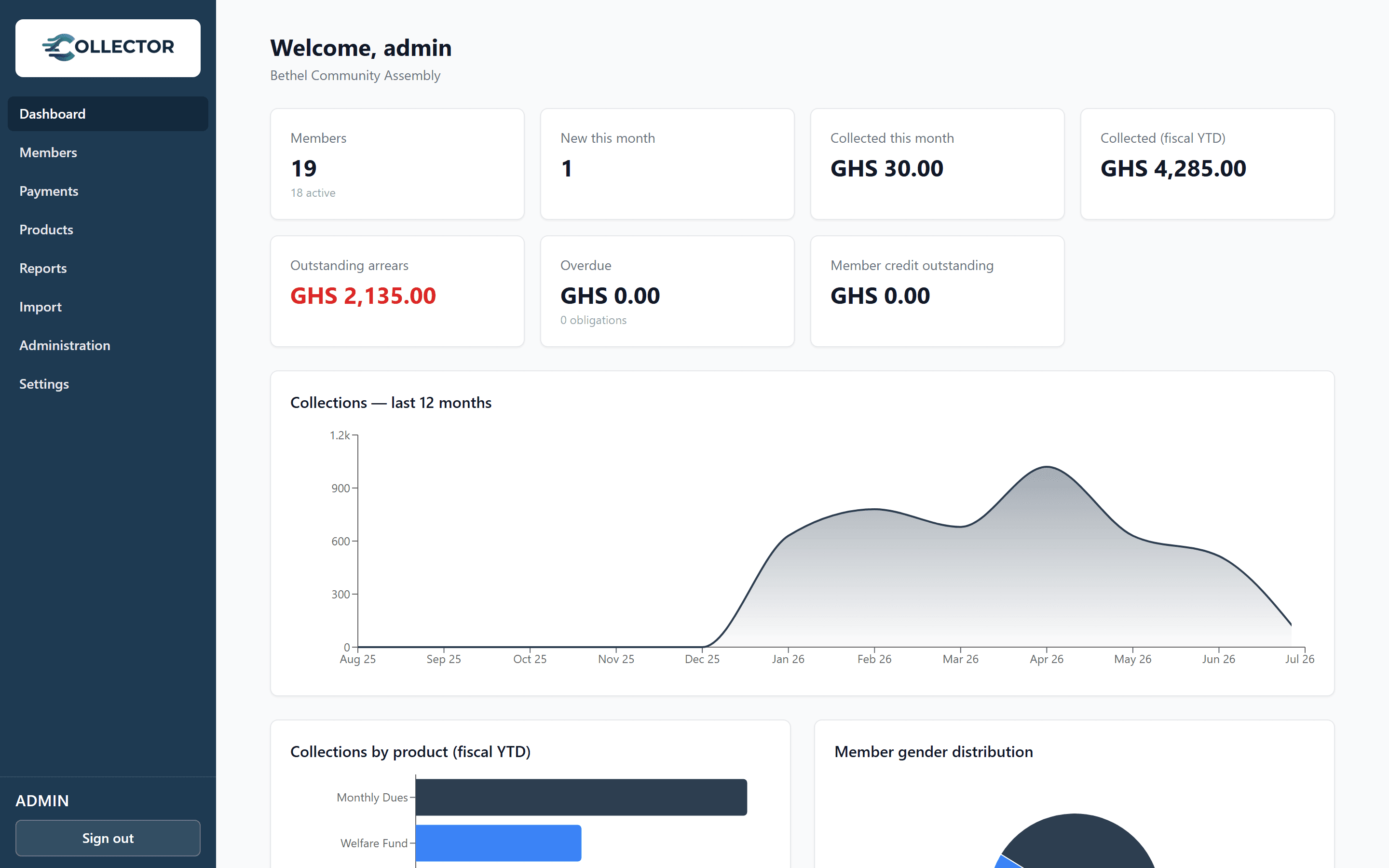1389x868 pixels.
Task: Click the 300 y-axis label
Action: point(340,594)
